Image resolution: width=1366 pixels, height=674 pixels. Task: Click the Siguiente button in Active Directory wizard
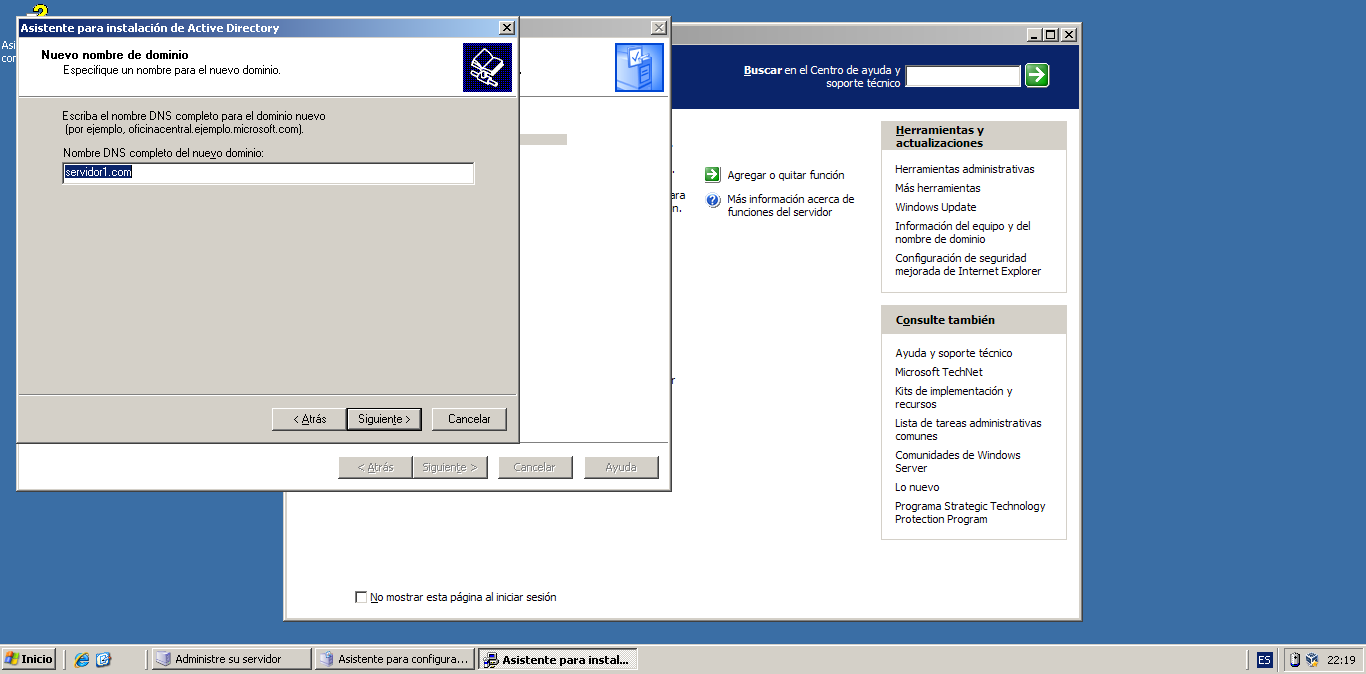(385, 419)
